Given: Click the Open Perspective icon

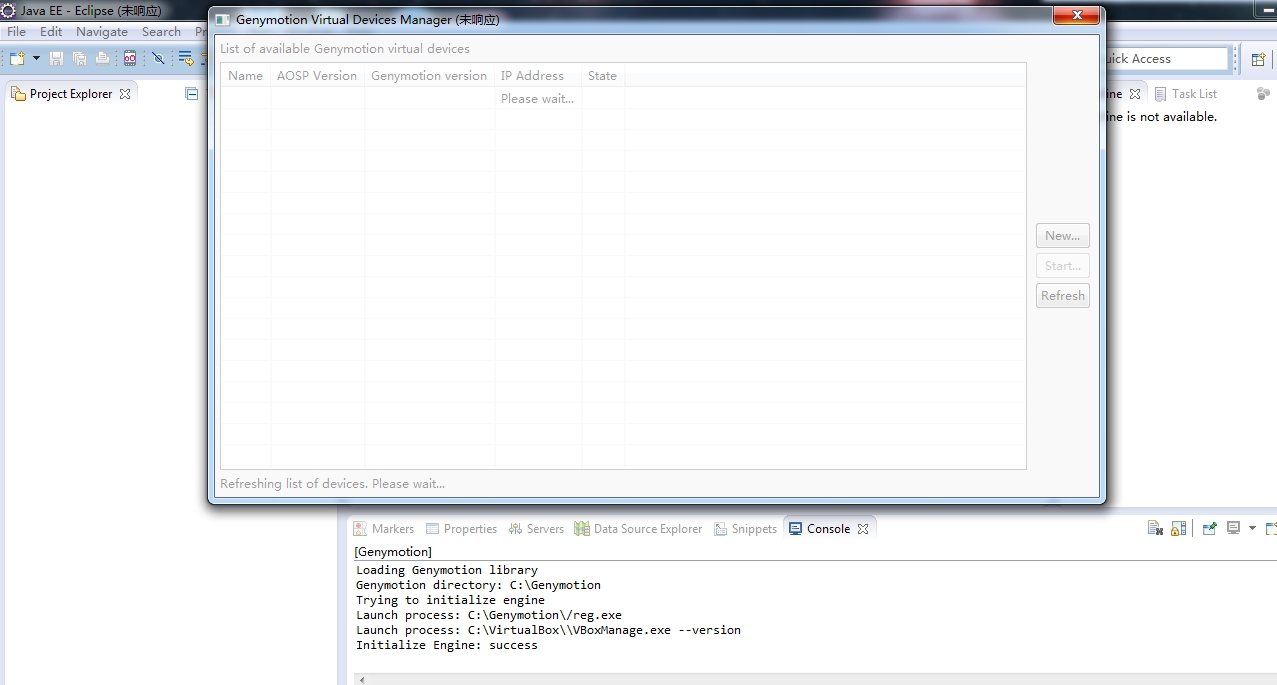Looking at the screenshot, I should pyautogui.click(x=1258, y=59).
